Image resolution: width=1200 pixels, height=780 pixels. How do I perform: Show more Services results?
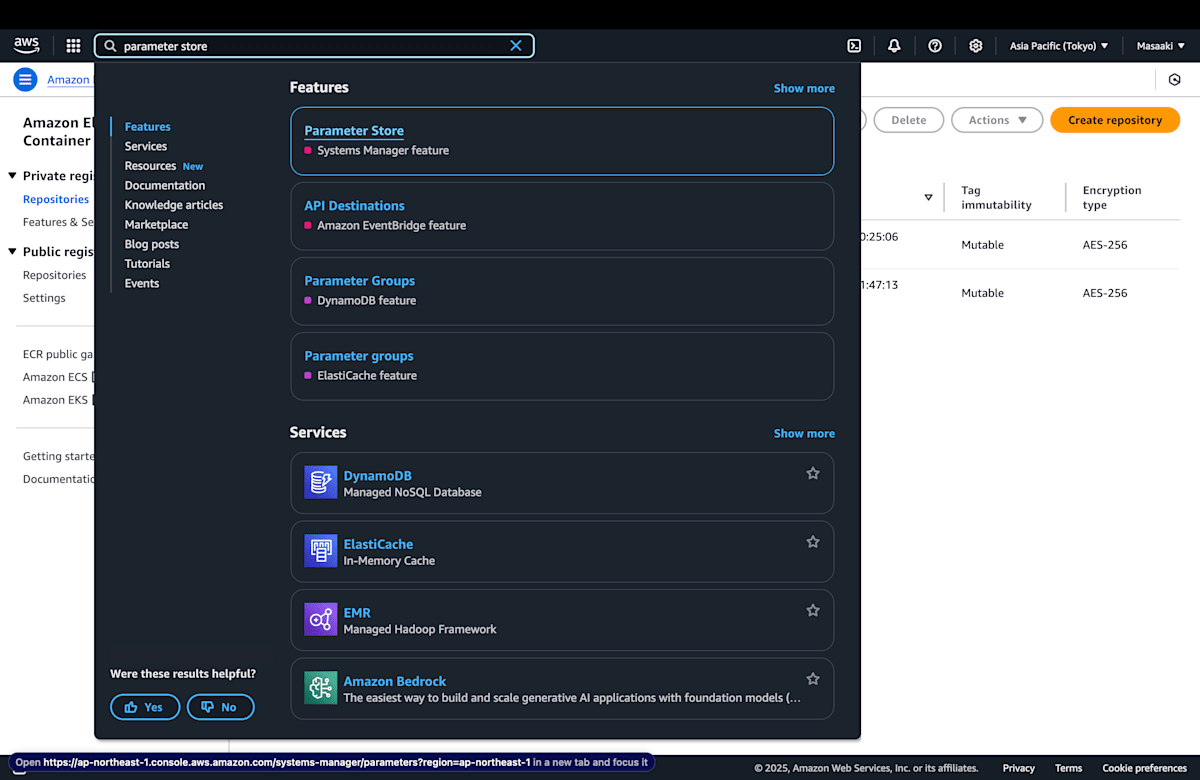click(804, 433)
